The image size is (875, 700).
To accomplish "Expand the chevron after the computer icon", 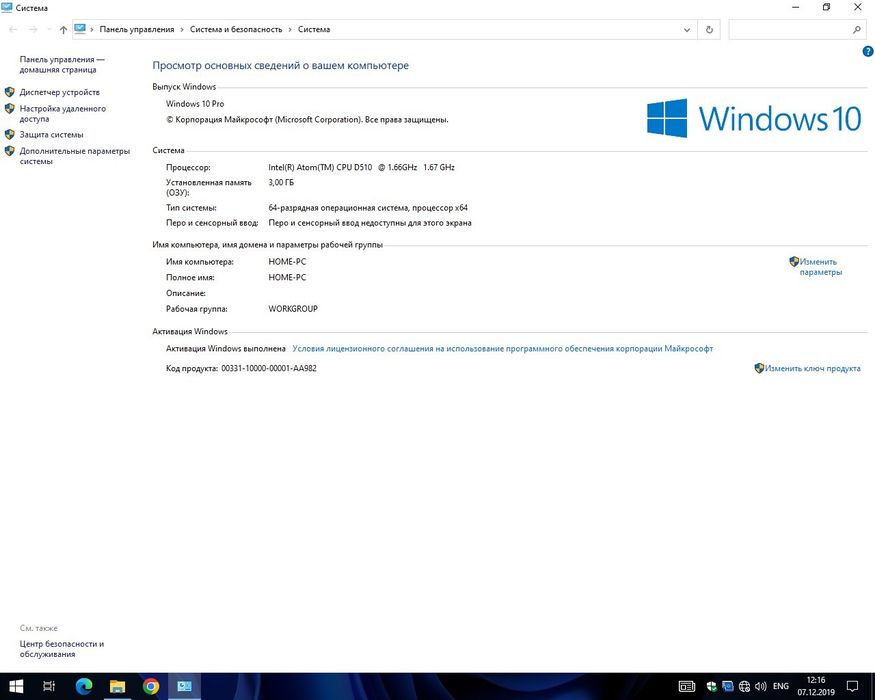I will (x=92, y=30).
